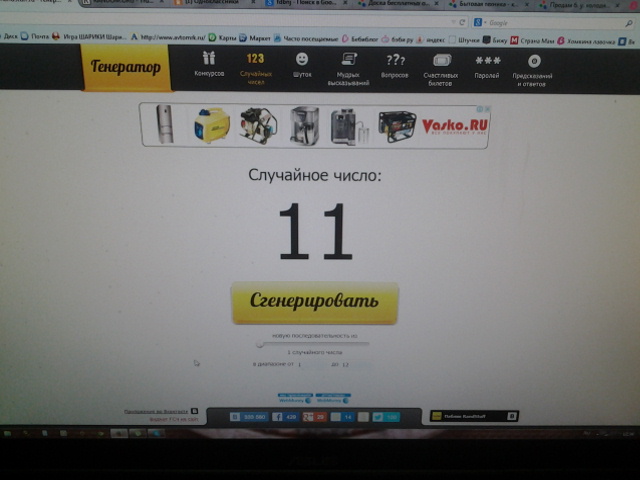Viewport: 640px width, 480px height.
Task: Click the Twitter share button
Action: (x=386, y=417)
